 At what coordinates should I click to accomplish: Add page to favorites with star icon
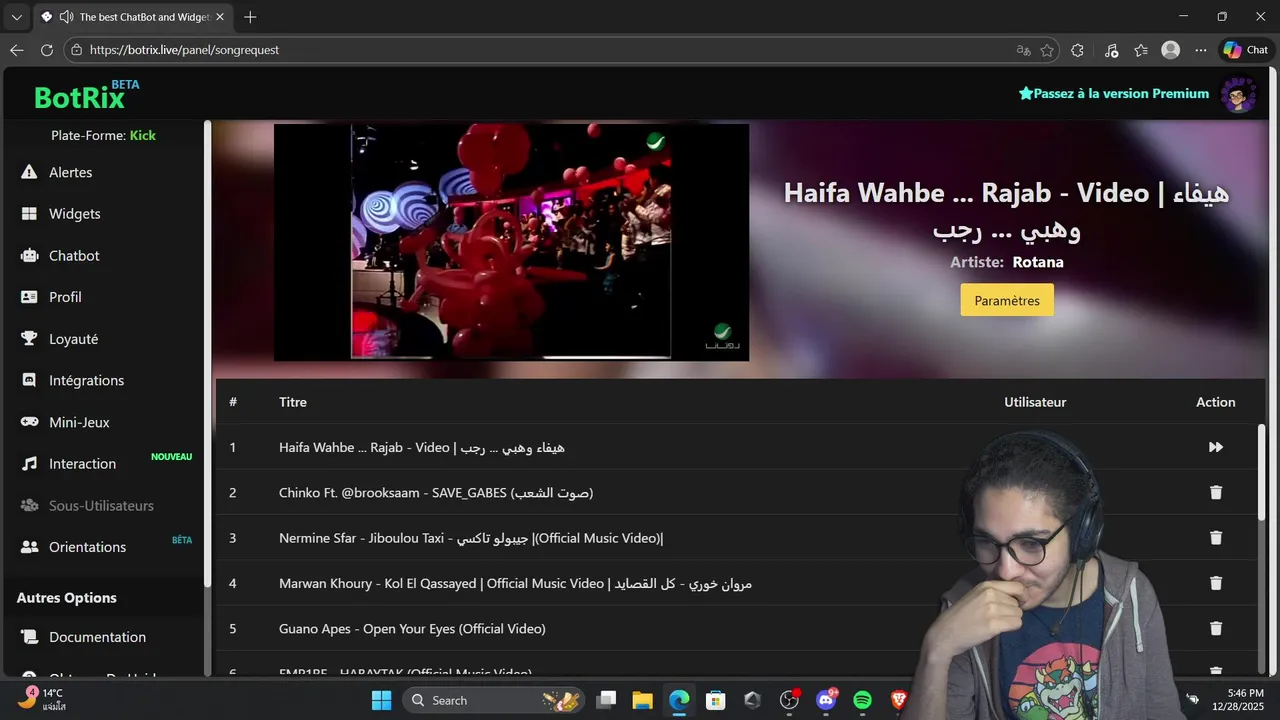pos(1047,50)
